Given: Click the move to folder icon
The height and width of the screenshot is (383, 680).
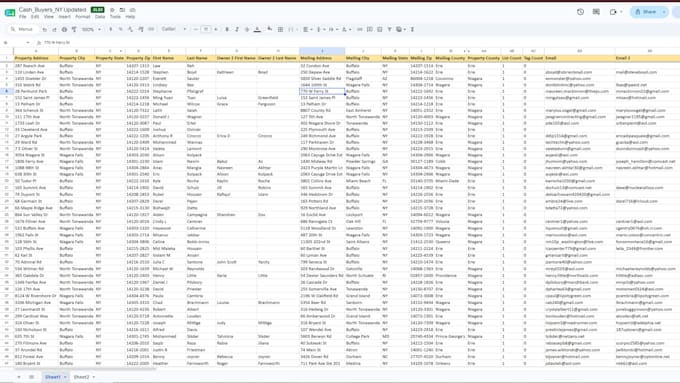Looking at the screenshot, I should click(x=122, y=10).
